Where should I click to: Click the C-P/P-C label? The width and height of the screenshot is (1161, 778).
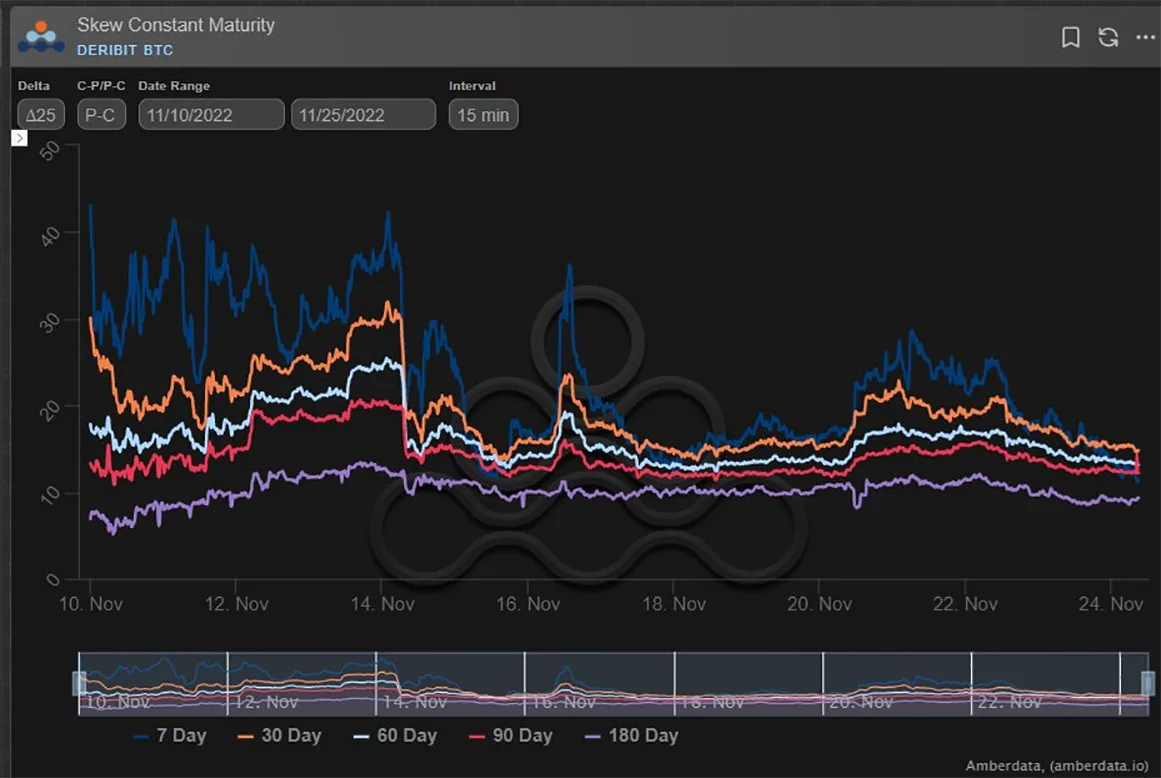101,86
